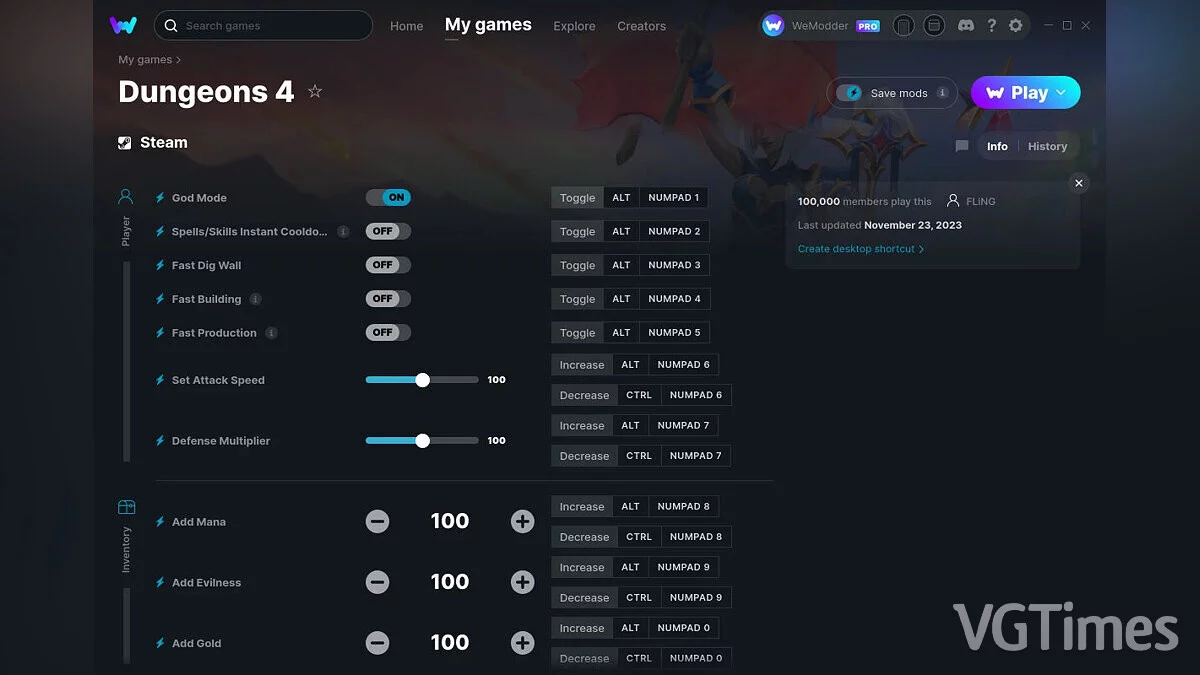Favorite Dungeons 4 with the star icon
Image resolution: width=1200 pixels, height=675 pixels.
pyautogui.click(x=315, y=92)
